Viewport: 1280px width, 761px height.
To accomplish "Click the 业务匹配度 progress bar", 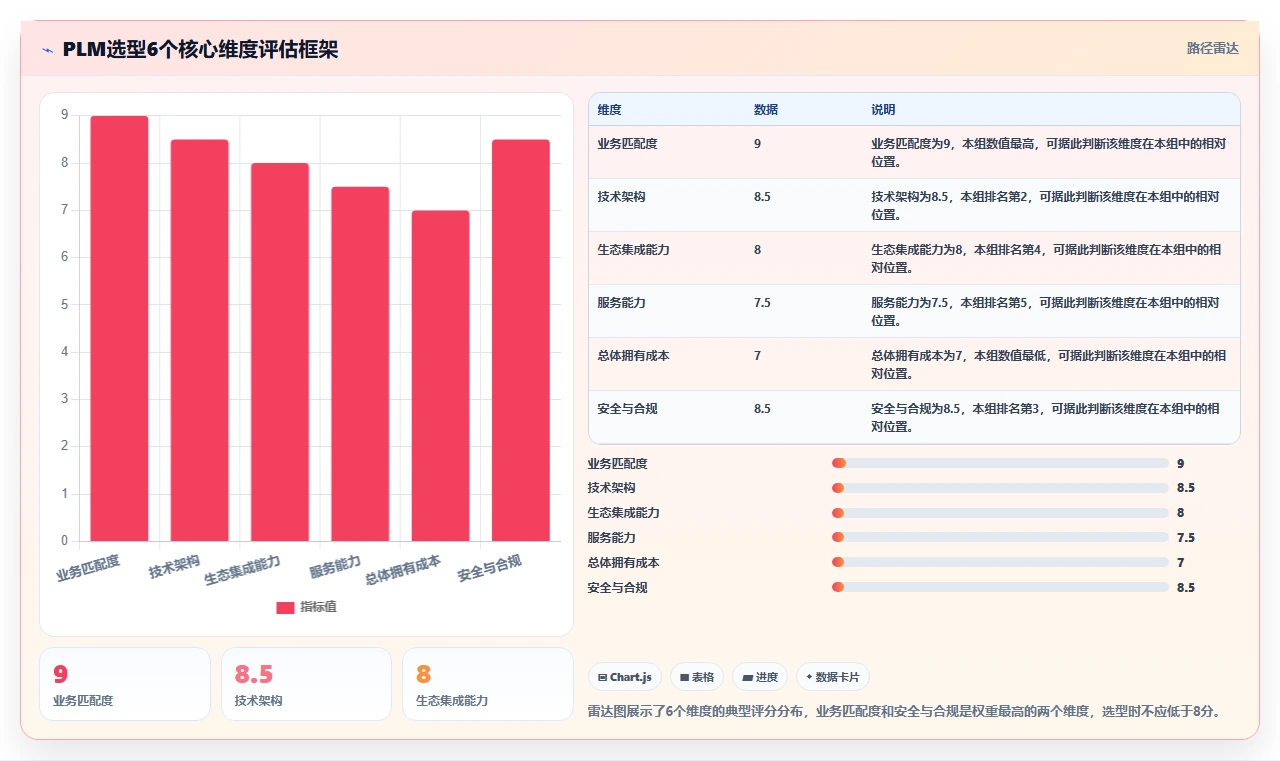I will [1000, 463].
